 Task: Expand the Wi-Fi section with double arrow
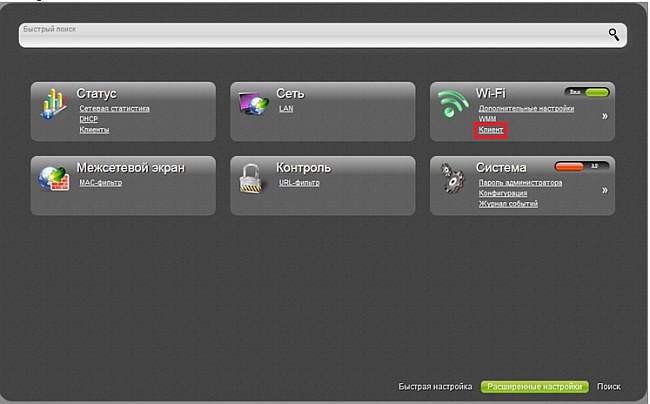pyautogui.click(x=604, y=116)
